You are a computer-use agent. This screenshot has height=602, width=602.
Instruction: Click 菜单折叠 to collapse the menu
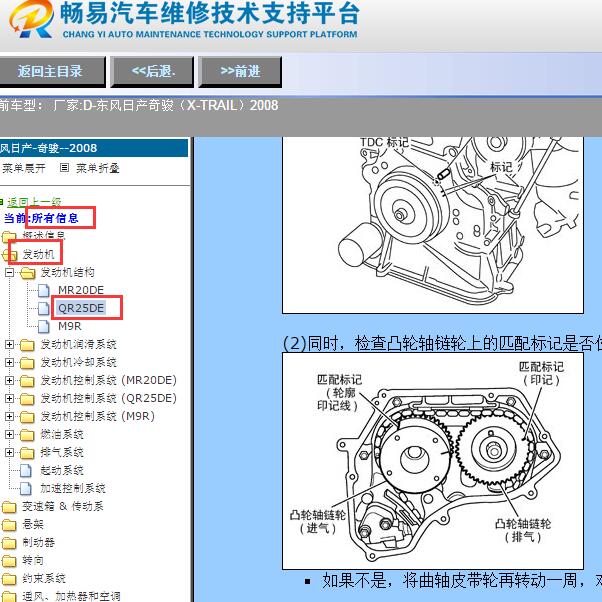click(98, 168)
